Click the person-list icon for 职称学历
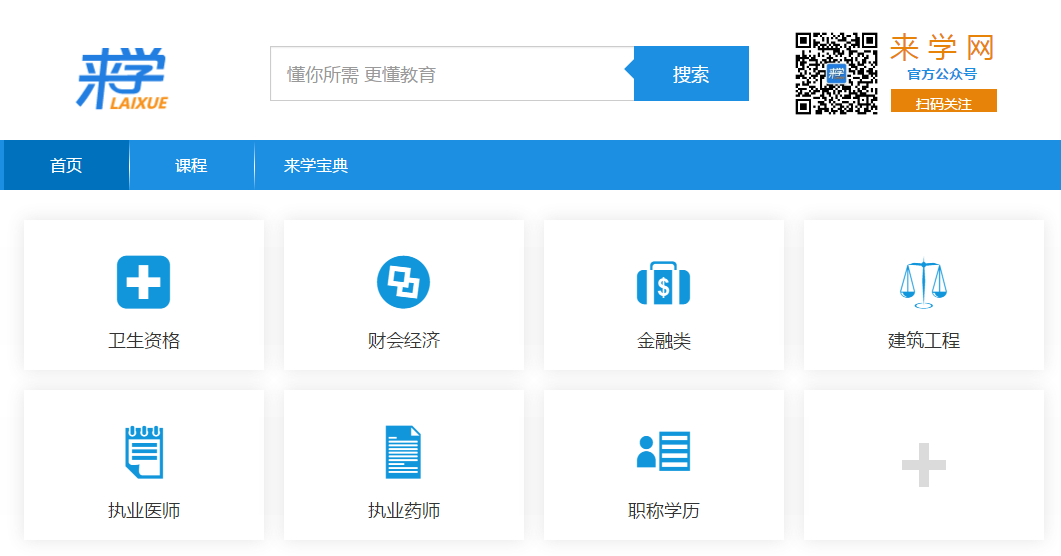 [x=663, y=451]
